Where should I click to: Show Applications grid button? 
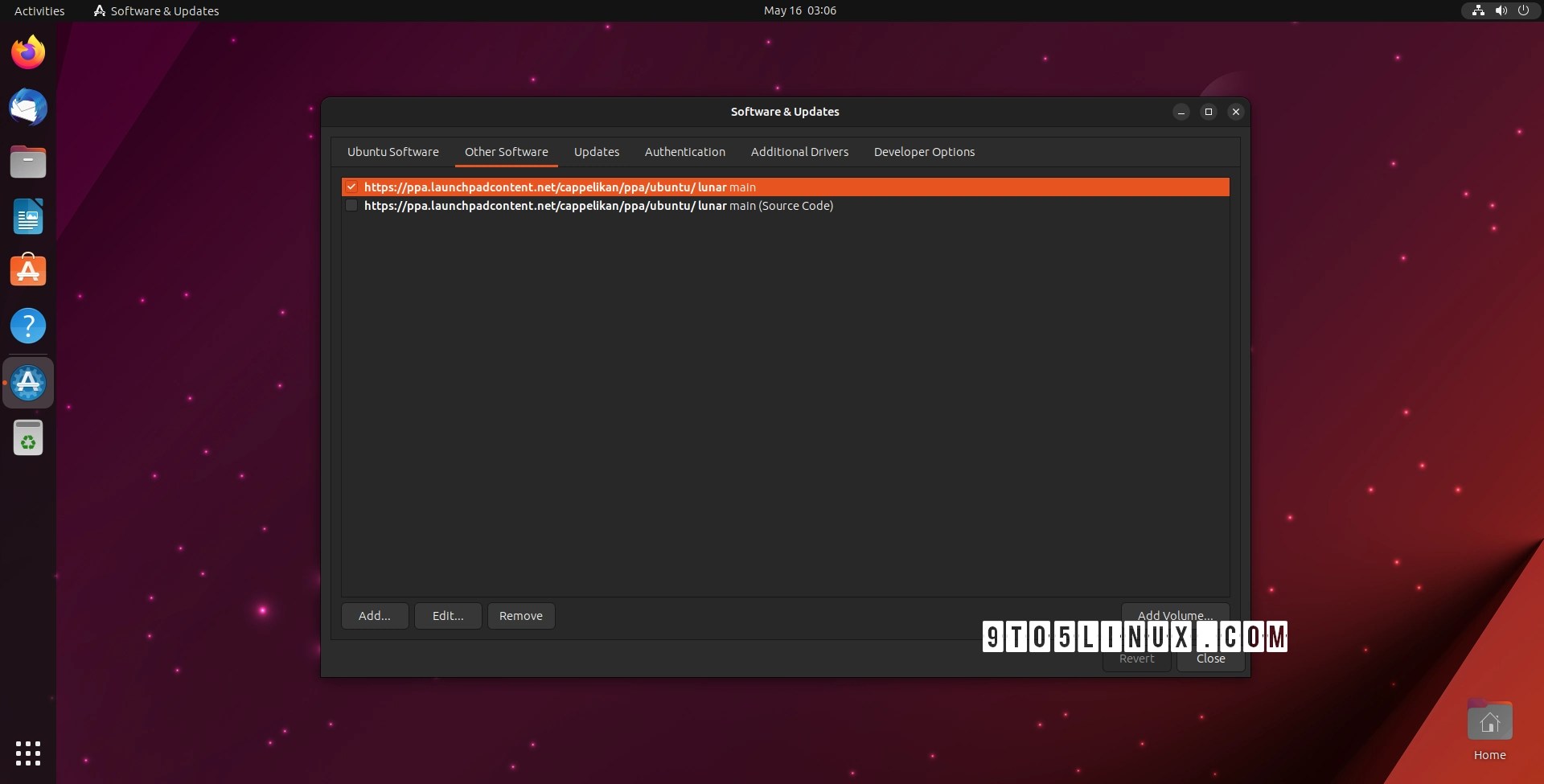pyautogui.click(x=28, y=753)
